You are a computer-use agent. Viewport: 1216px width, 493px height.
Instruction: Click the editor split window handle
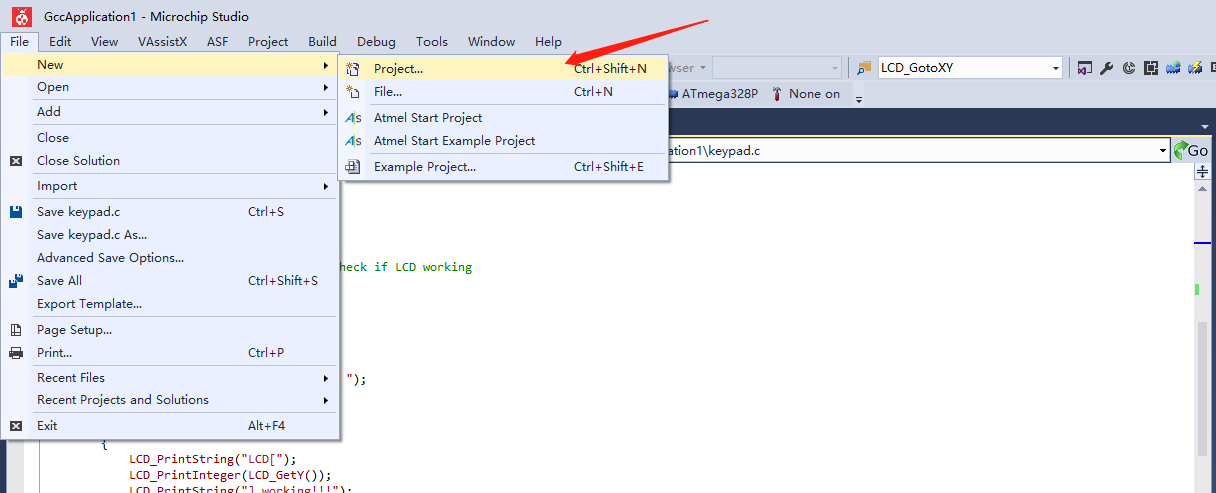point(1202,172)
